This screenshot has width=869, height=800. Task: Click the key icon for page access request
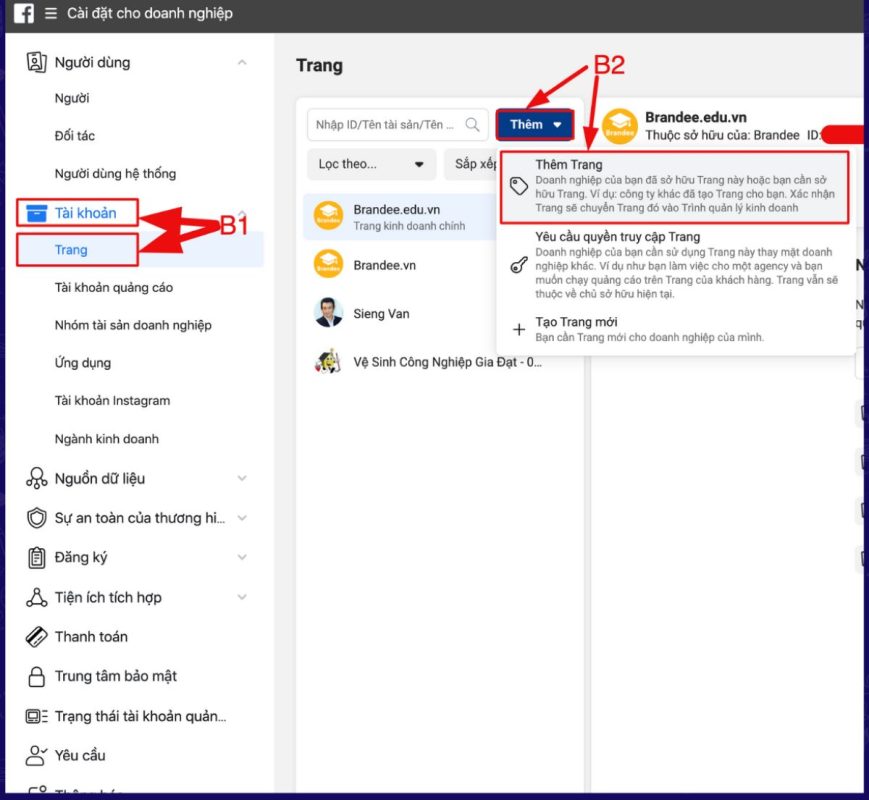[x=519, y=265]
